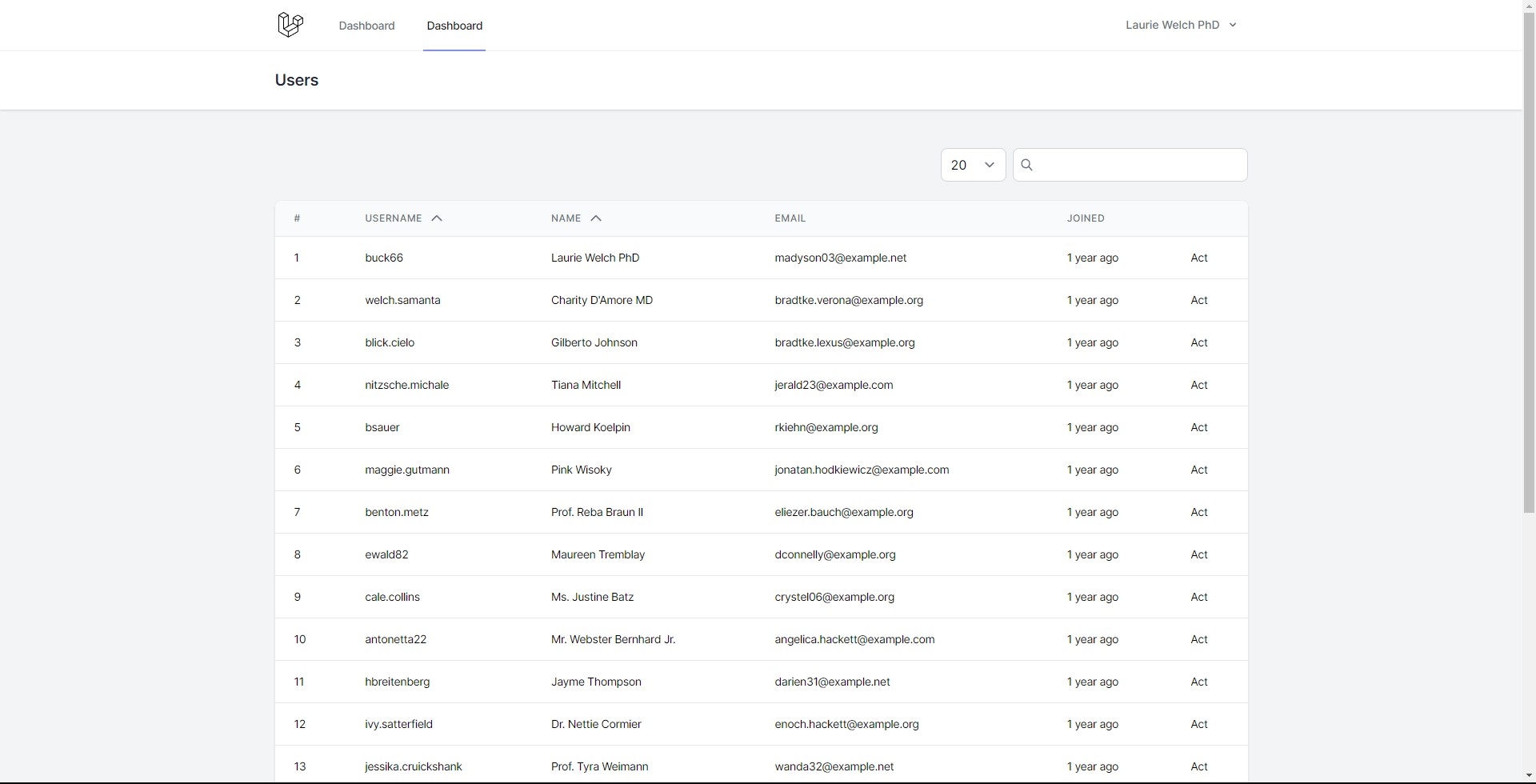Click email enoch.hackett@example.org
Viewport: 1536px width, 784px height.
coord(846,724)
